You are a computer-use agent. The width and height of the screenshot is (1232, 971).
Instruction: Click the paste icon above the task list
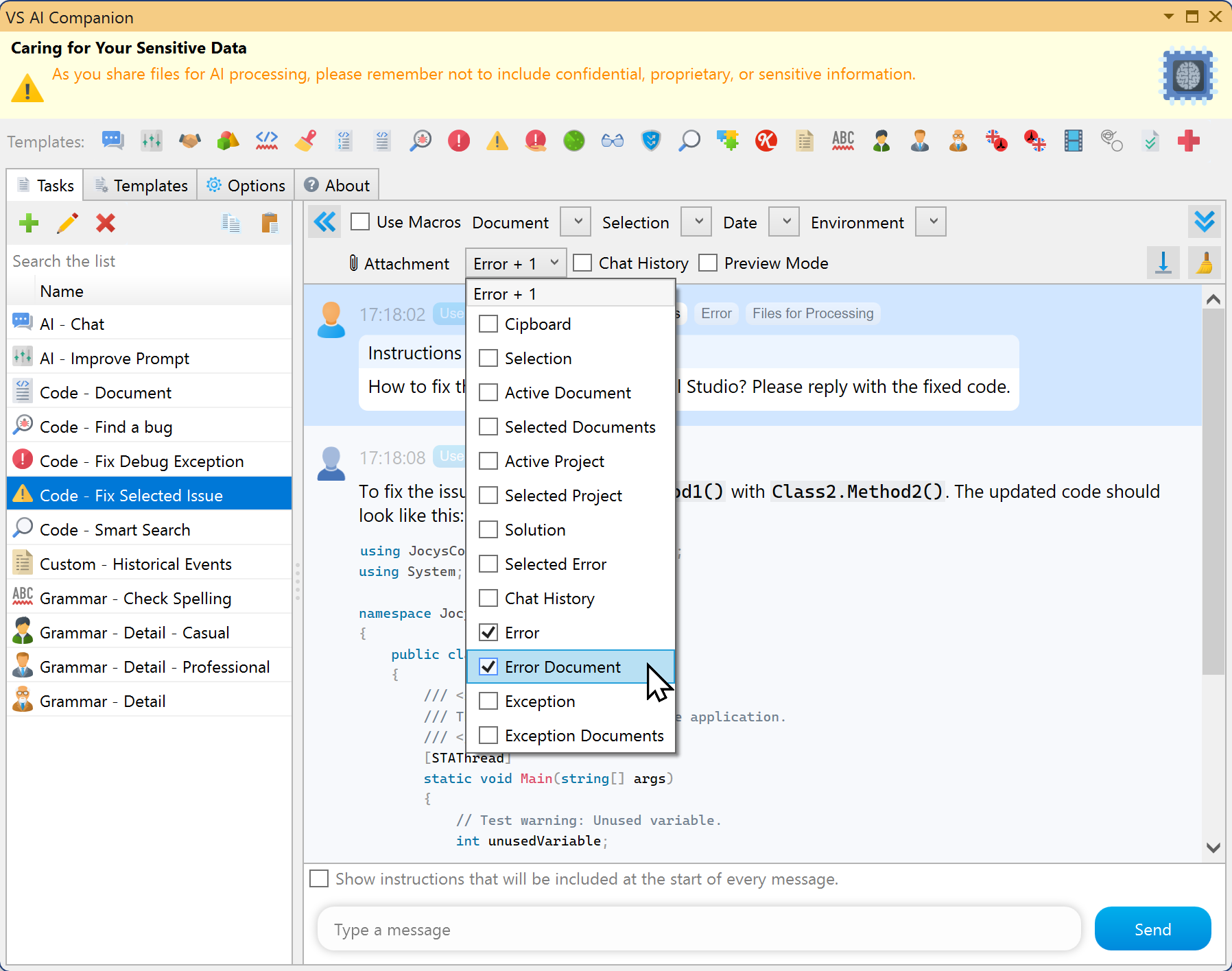[270, 223]
